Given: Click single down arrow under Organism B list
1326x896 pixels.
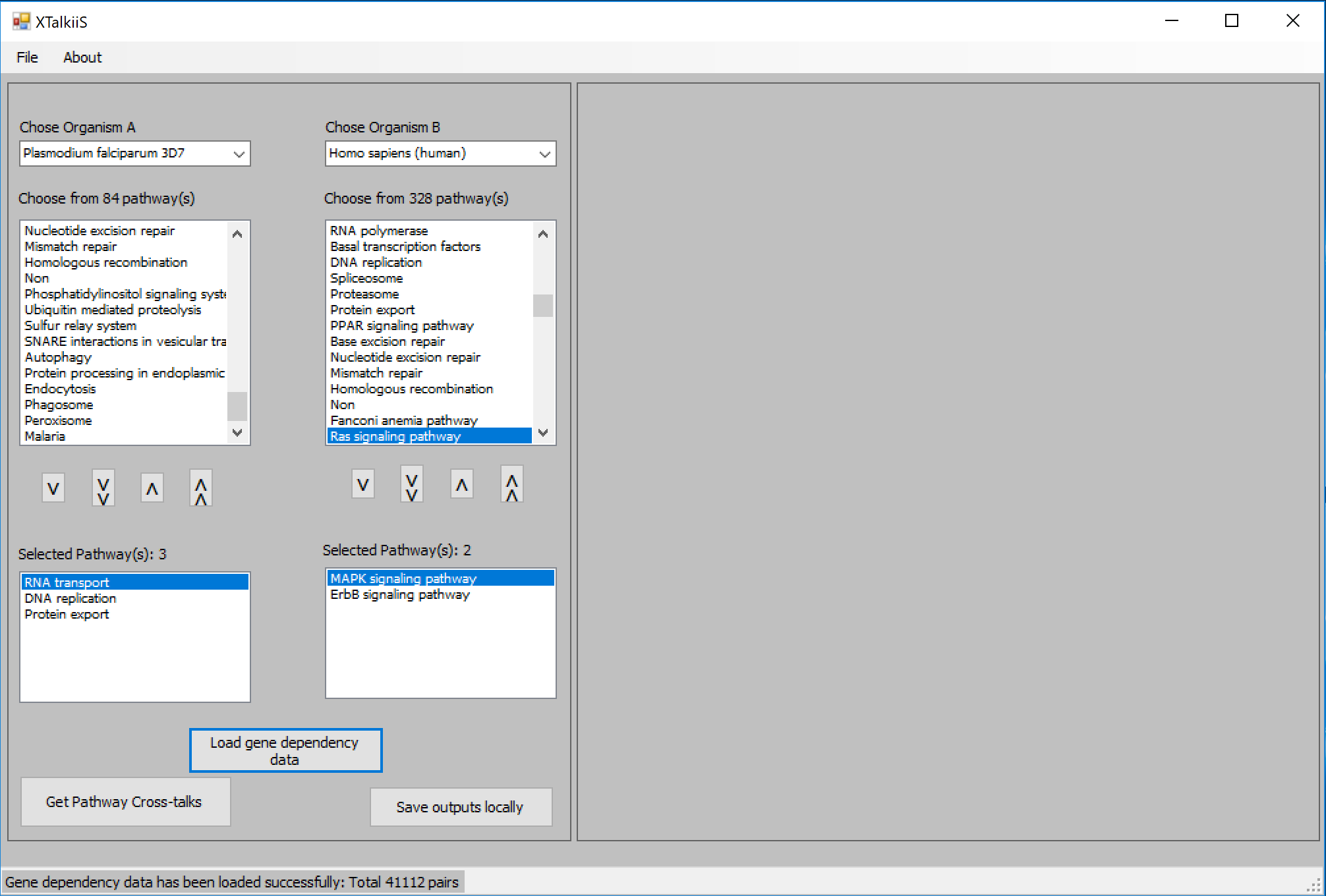Looking at the screenshot, I should pos(363,484).
